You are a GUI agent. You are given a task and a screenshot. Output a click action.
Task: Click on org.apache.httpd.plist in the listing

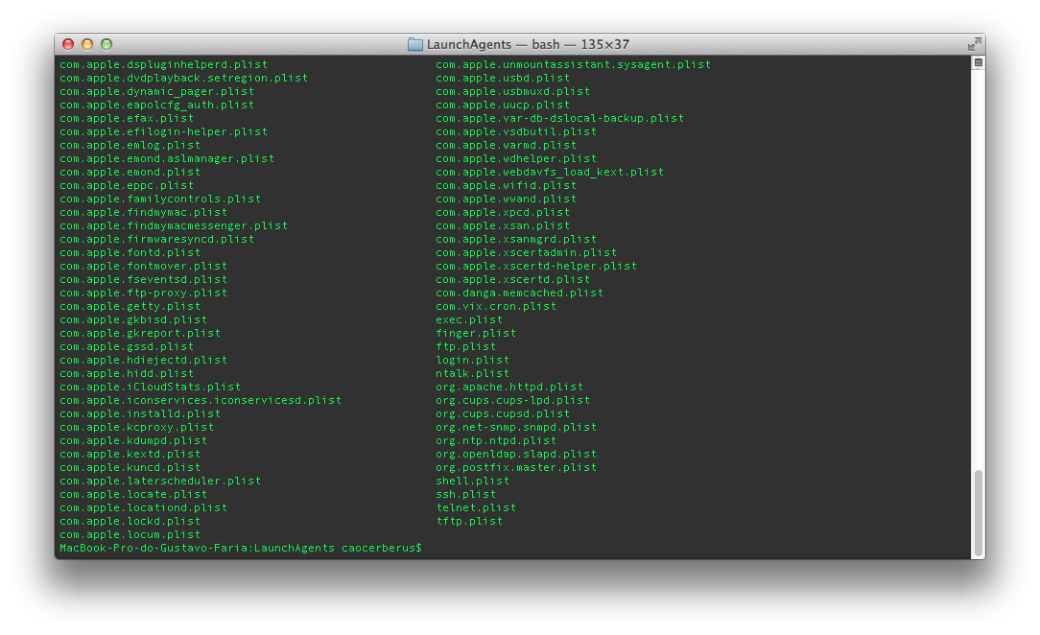509,387
